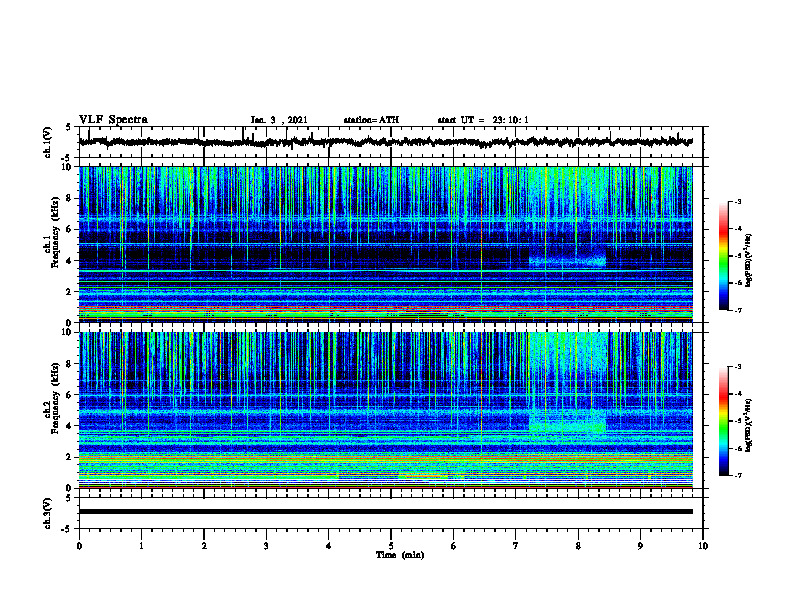Click the ch.2 spectrogram color scale bar

pos(723,421)
